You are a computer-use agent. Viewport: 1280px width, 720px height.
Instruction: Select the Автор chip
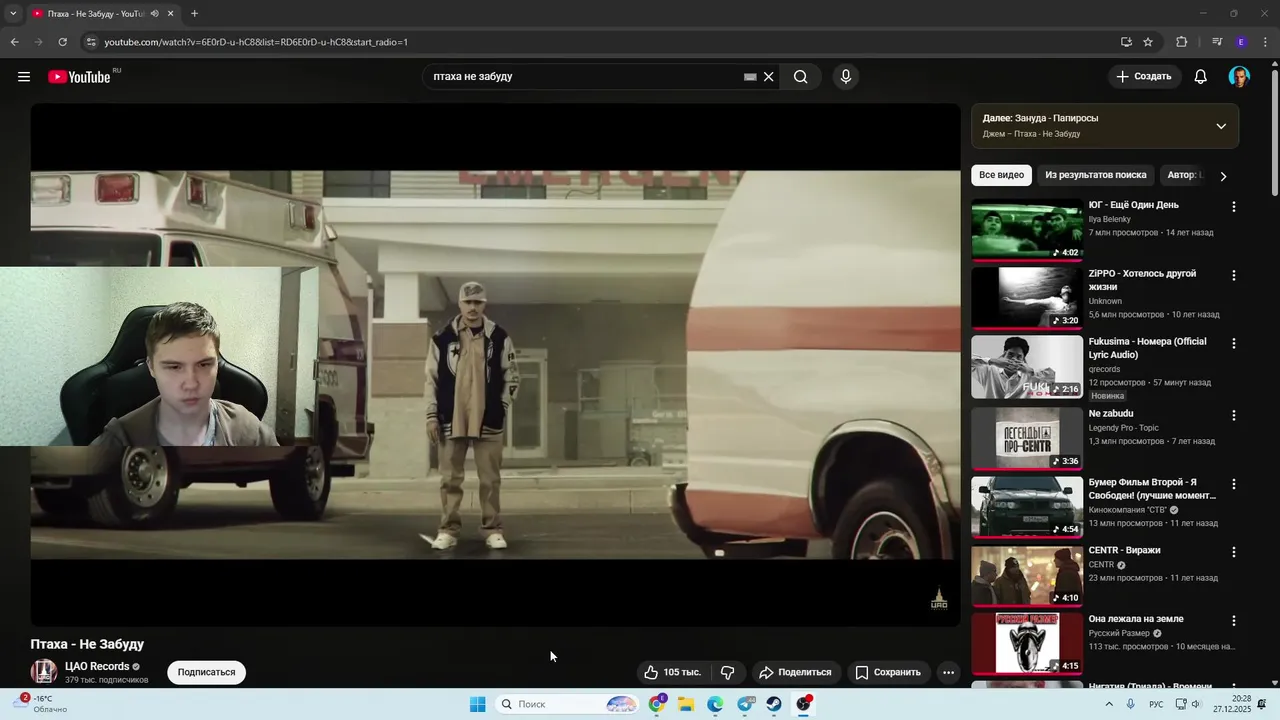pos(1183,175)
